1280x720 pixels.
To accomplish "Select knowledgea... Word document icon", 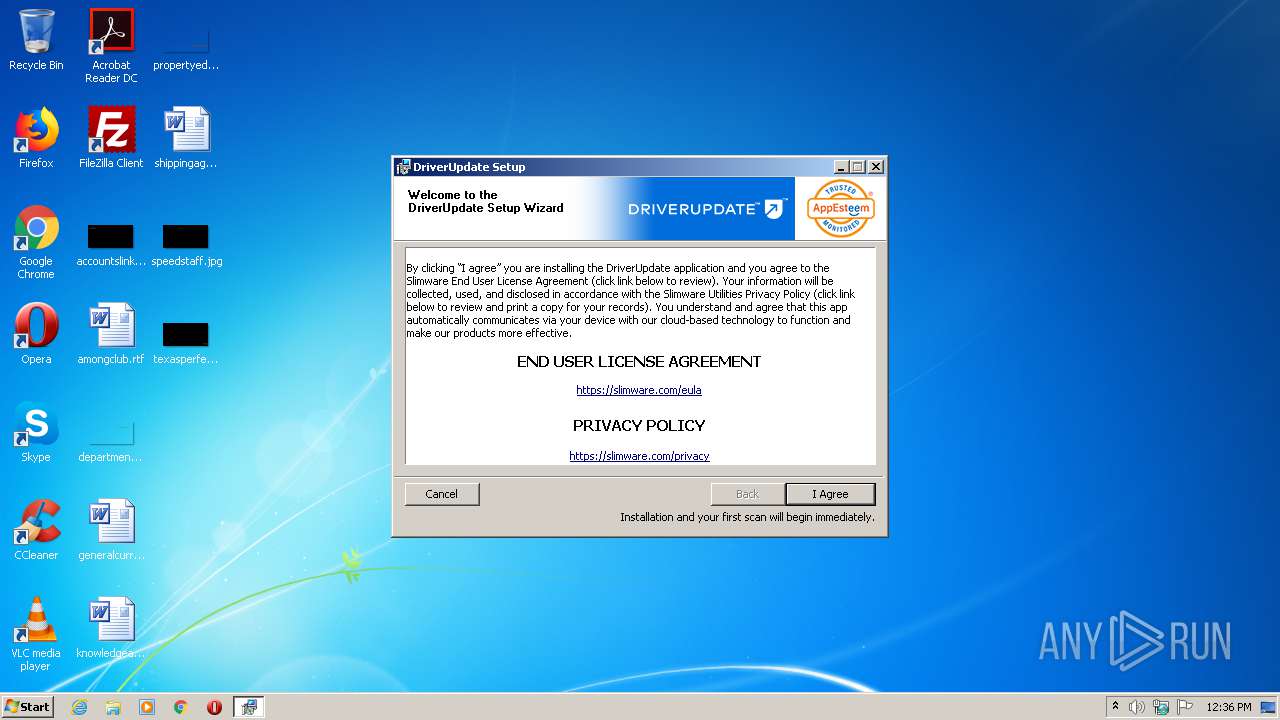I will (x=111, y=628).
